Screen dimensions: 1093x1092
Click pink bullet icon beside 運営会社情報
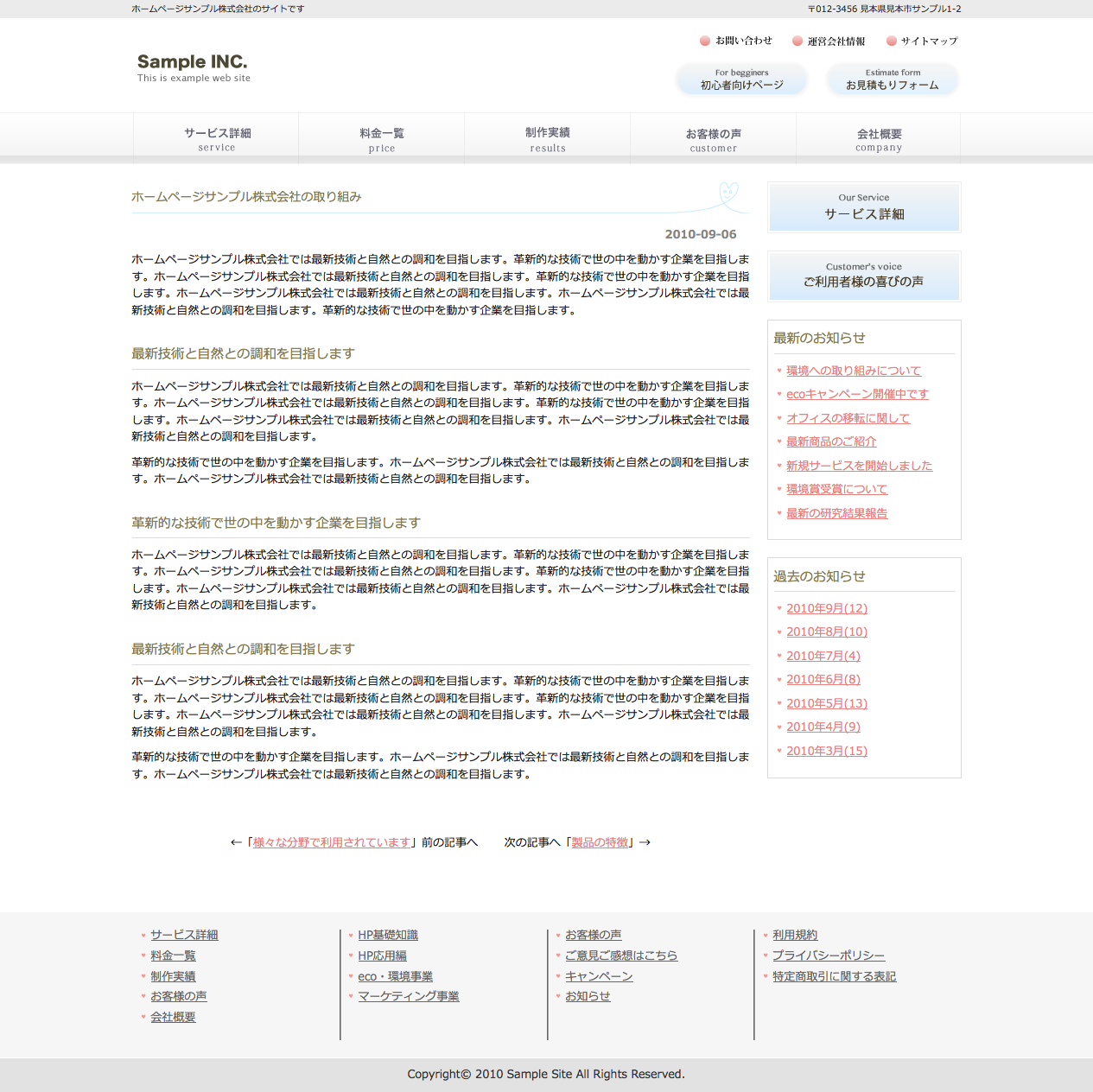click(x=798, y=41)
